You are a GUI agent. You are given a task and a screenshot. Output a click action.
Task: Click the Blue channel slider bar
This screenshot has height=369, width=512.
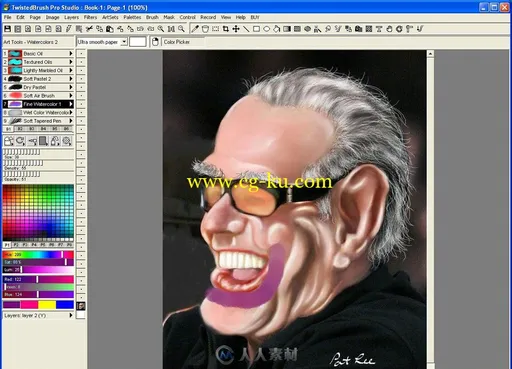coord(38,294)
